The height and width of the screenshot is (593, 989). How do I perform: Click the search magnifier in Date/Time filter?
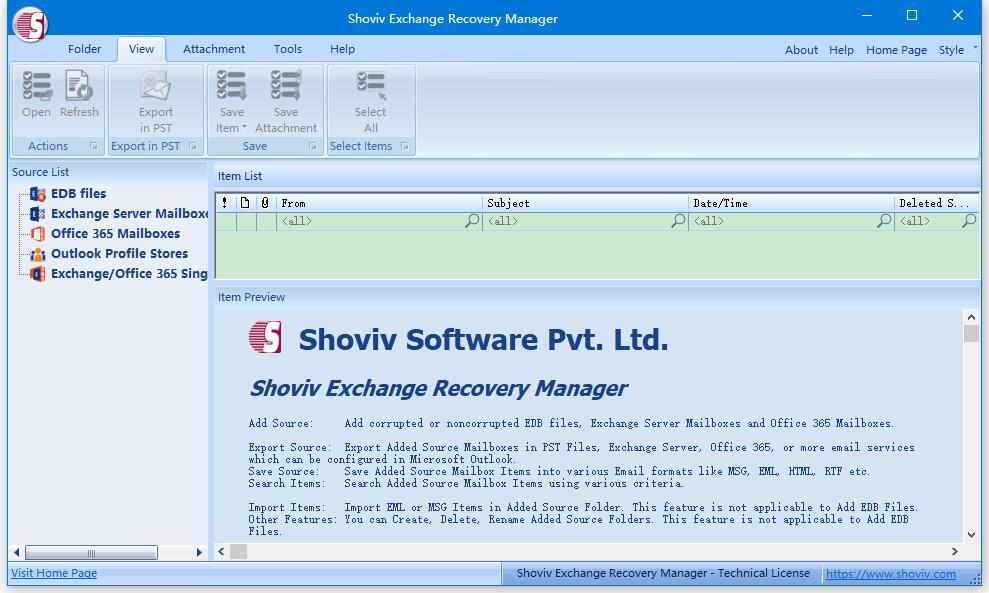pyautogui.click(x=884, y=221)
